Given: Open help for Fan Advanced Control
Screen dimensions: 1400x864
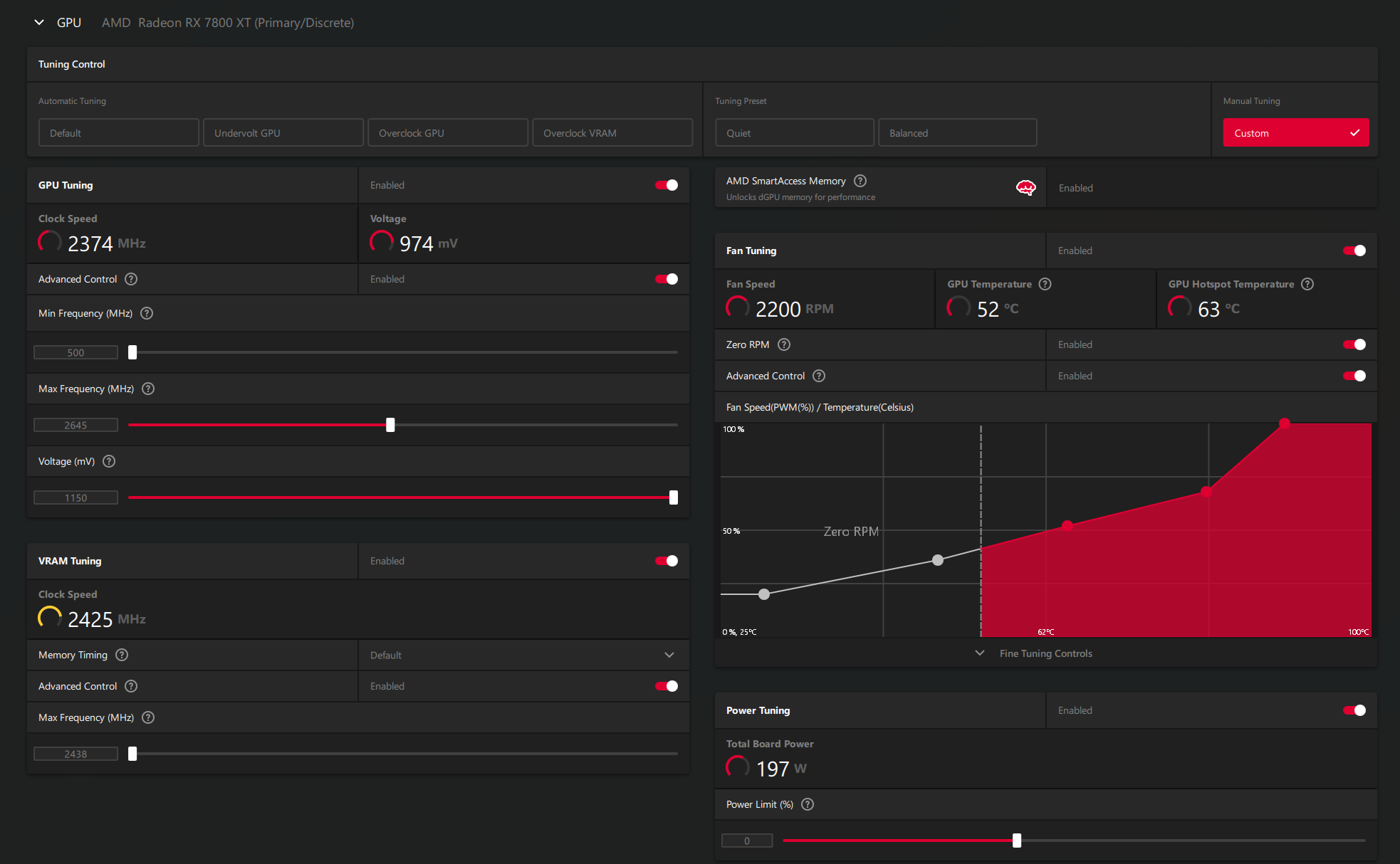Looking at the screenshot, I should (x=819, y=376).
